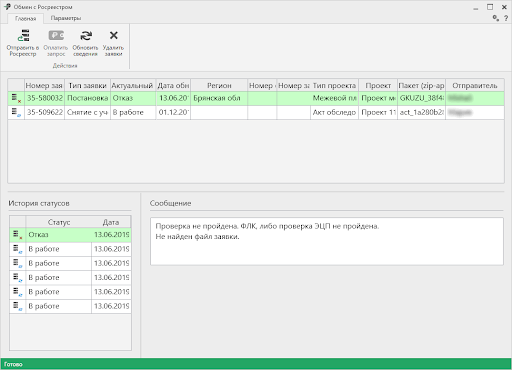This screenshot has width=512, height=370.
Task: Click inside the Сообщение message text box
Action: point(327,242)
